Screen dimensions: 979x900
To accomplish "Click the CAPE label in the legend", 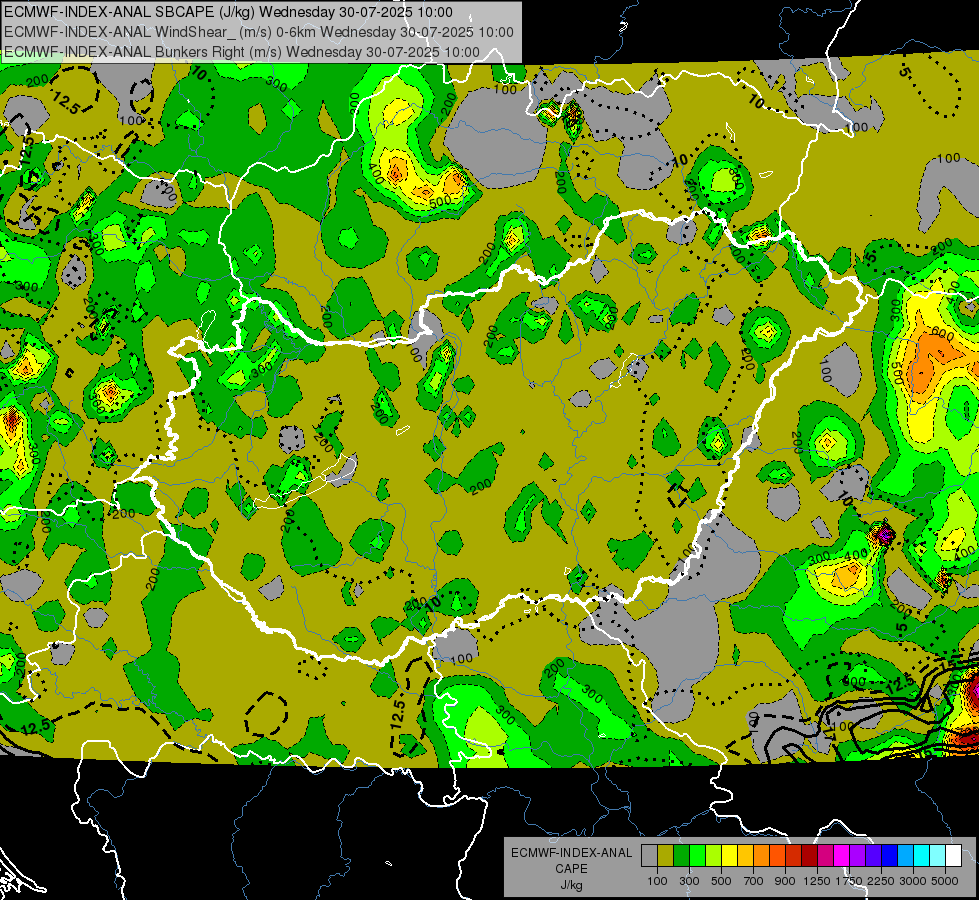I will (x=571, y=869).
